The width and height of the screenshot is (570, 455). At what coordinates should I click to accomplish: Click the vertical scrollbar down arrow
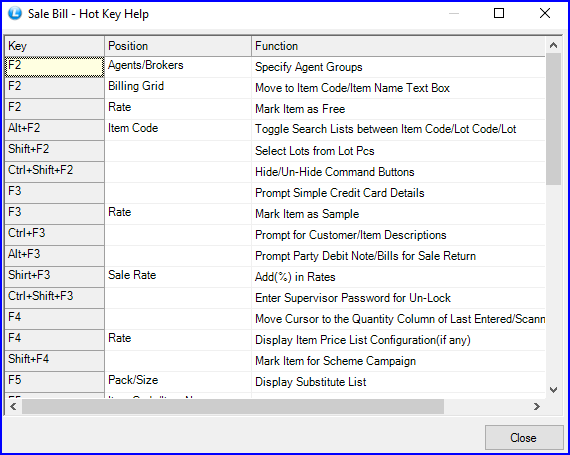click(553, 390)
